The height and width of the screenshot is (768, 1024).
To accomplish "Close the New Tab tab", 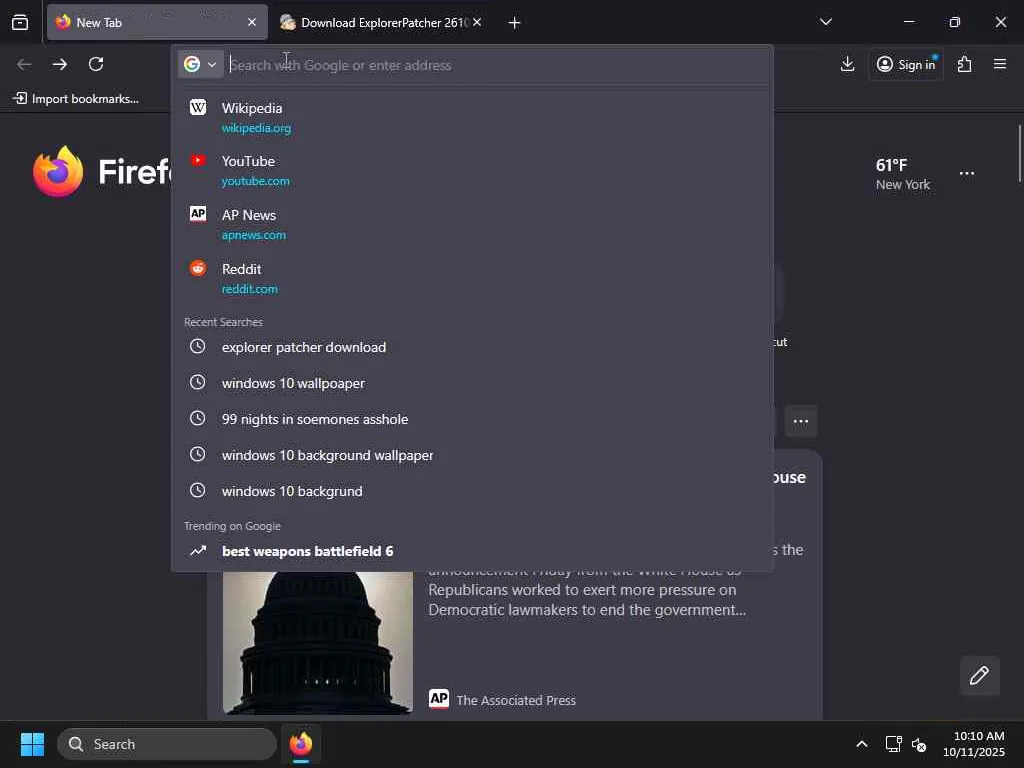I will coord(252,22).
